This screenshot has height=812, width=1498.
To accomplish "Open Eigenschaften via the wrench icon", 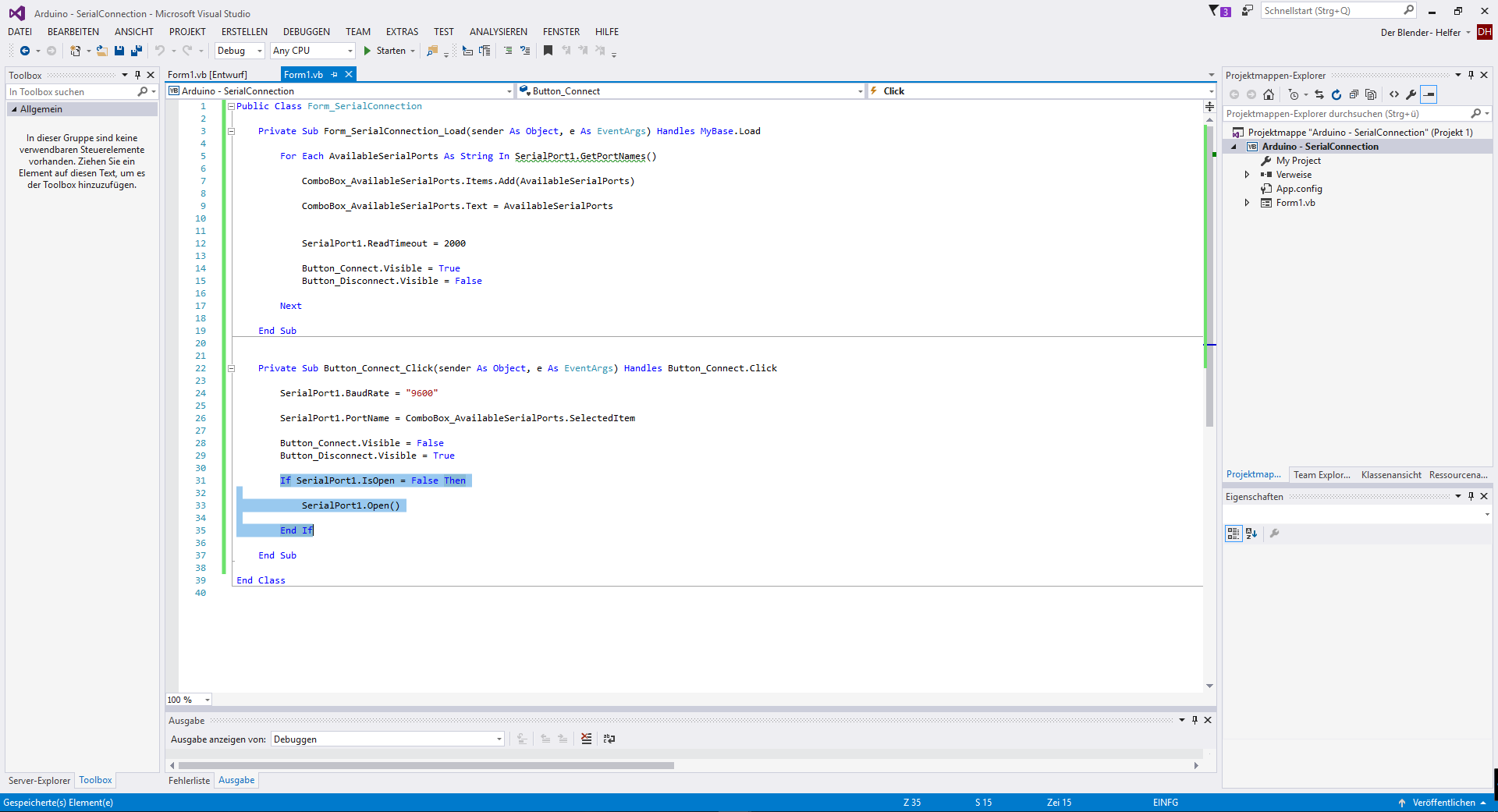I will click(1411, 94).
